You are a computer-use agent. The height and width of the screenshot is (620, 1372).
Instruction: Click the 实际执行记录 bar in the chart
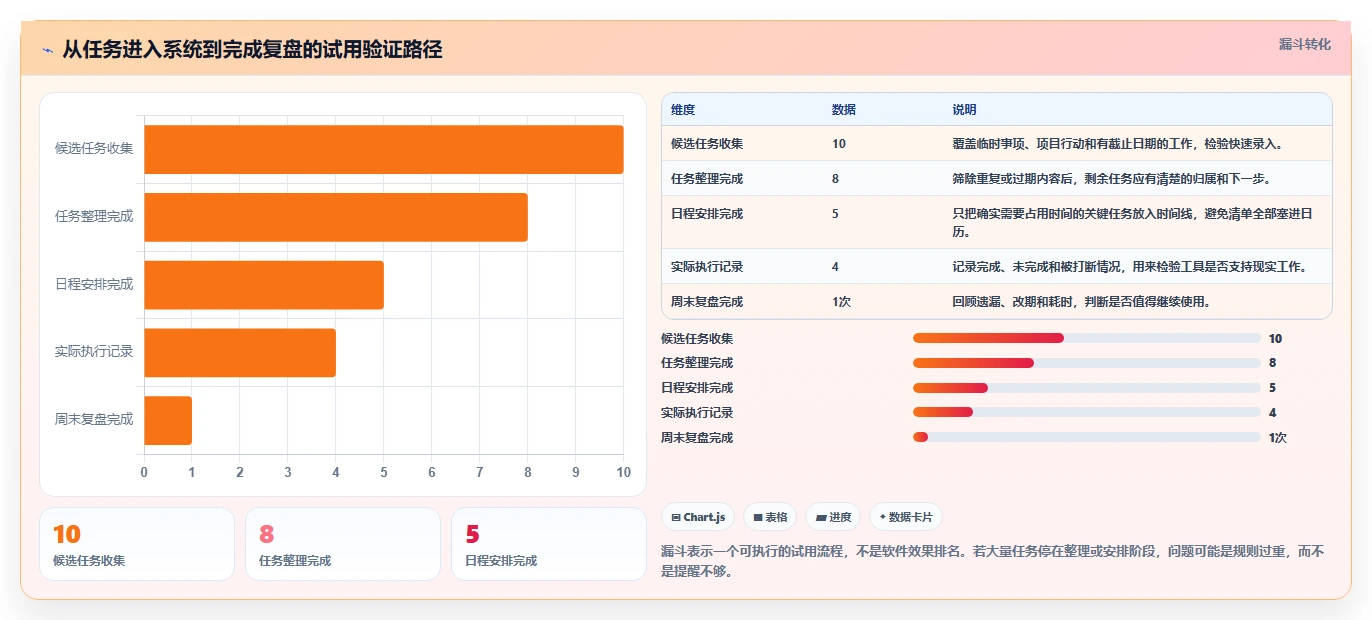tap(240, 352)
